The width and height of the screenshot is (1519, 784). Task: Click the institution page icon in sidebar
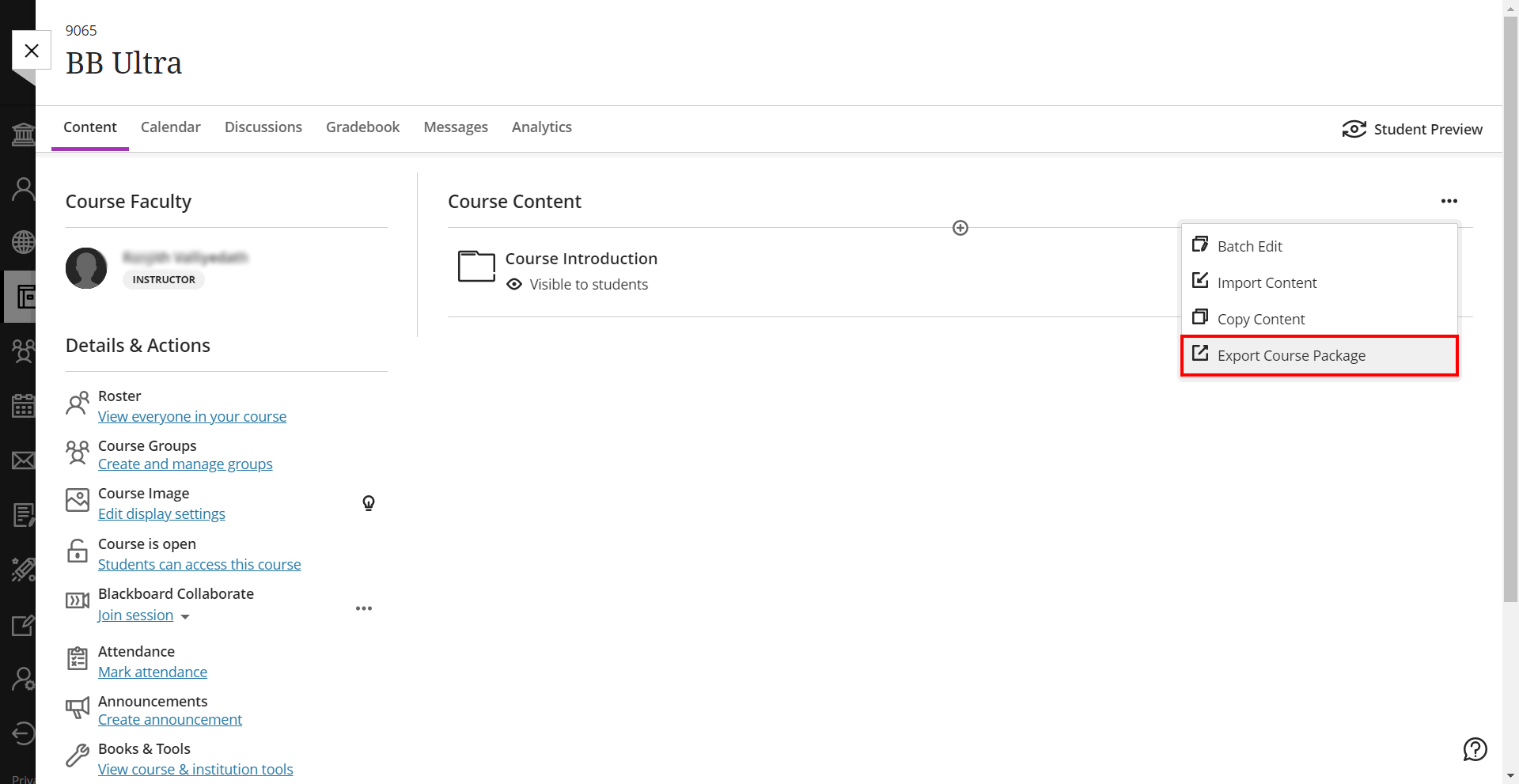tap(23, 134)
